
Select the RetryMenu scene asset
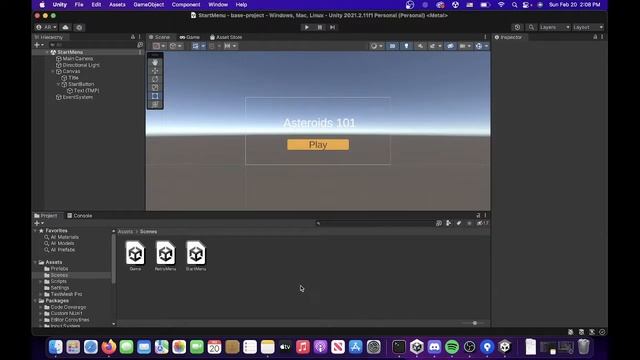coord(165,256)
